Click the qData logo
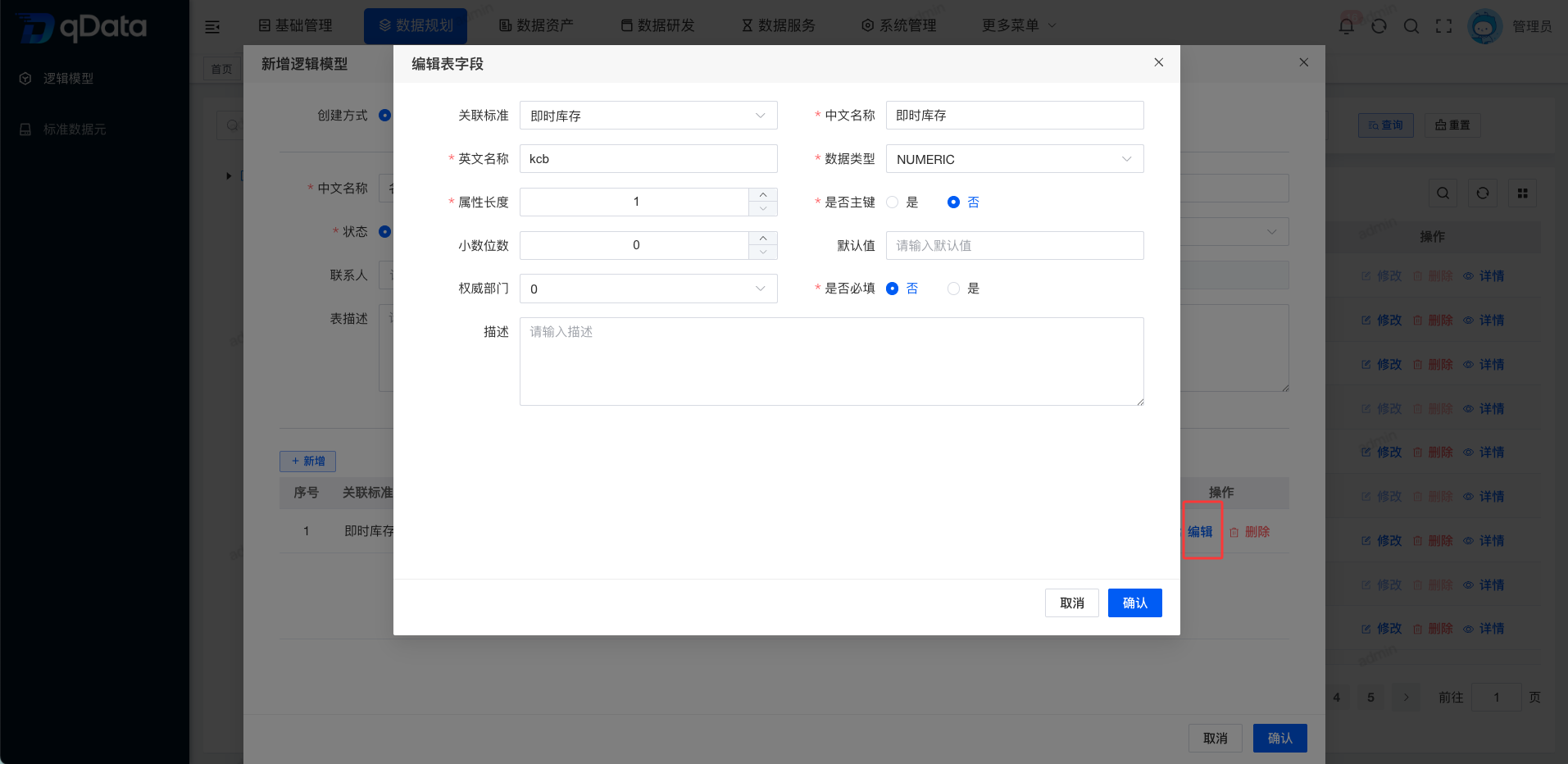 [x=82, y=27]
